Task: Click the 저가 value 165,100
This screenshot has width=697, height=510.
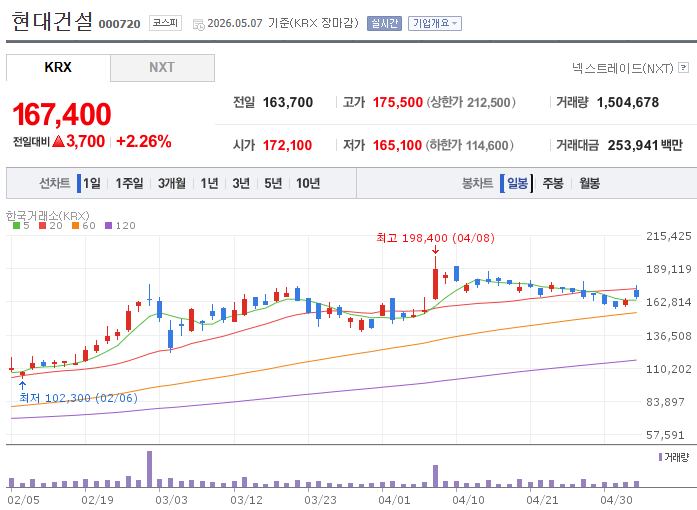Action: [x=397, y=145]
